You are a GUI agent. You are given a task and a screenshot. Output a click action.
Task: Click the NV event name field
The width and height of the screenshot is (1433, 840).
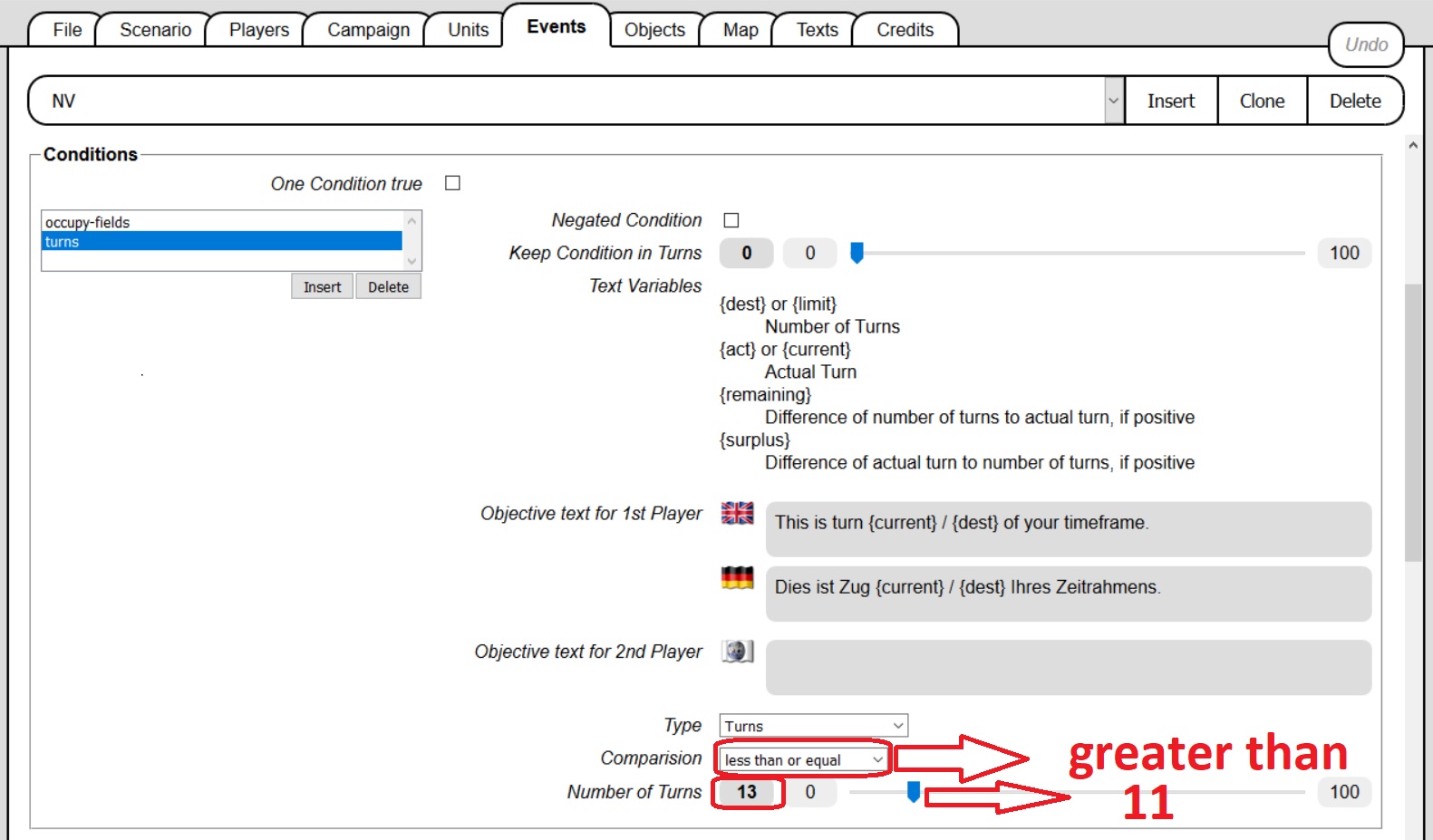[567, 101]
